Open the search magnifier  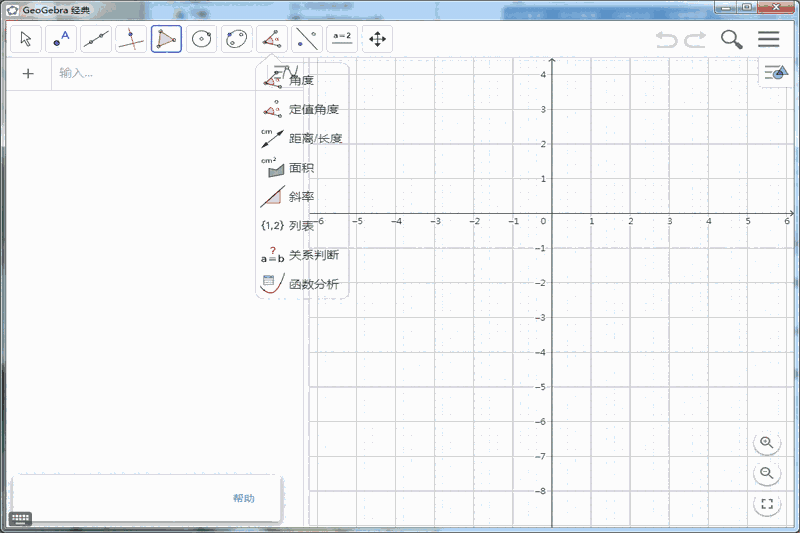[731, 39]
